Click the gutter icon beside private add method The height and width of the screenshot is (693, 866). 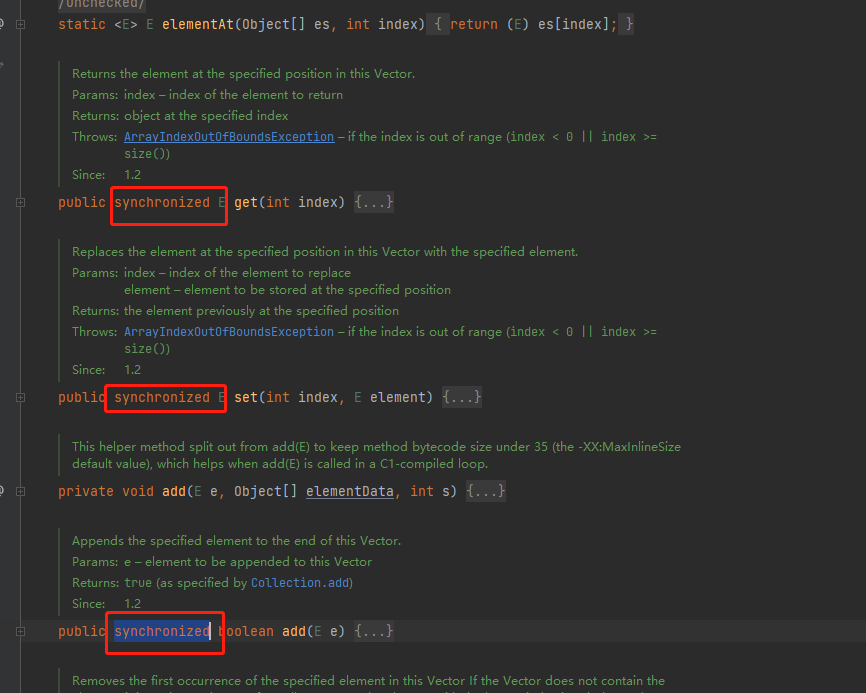point(2,491)
